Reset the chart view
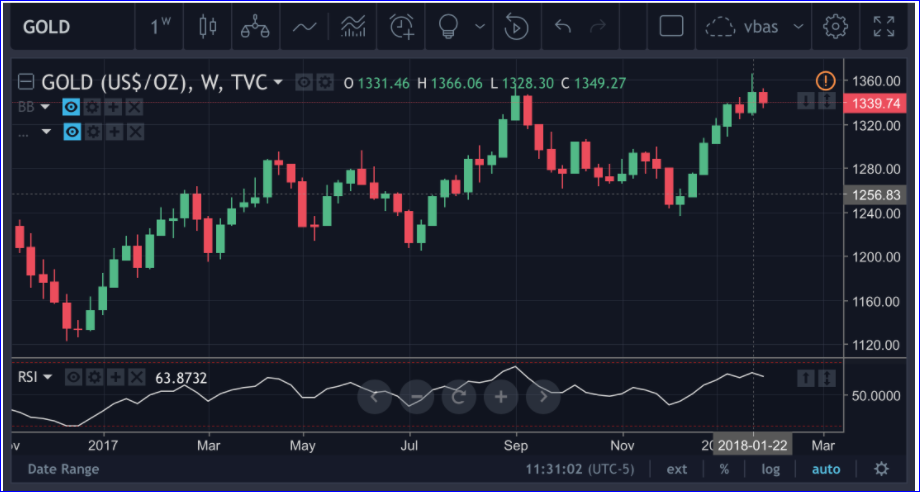920x492 pixels. [x=459, y=397]
